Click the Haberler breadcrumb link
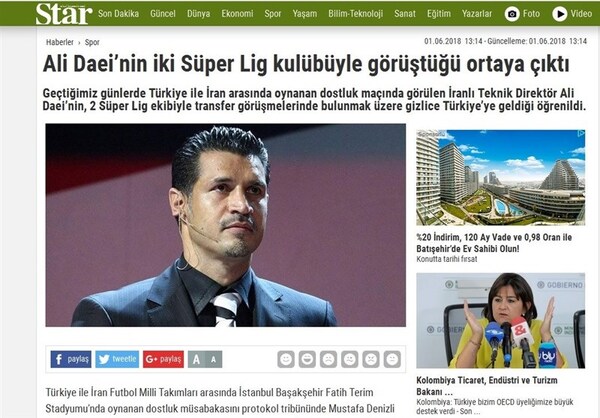600x418 pixels. pyautogui.click(x=60, y=42)
